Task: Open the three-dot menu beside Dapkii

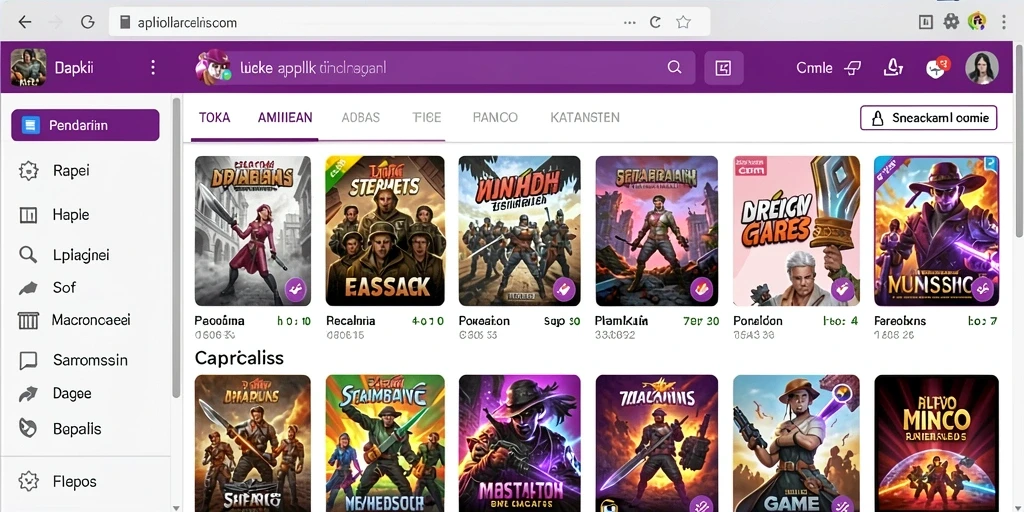Action: (x=153, y=68)
